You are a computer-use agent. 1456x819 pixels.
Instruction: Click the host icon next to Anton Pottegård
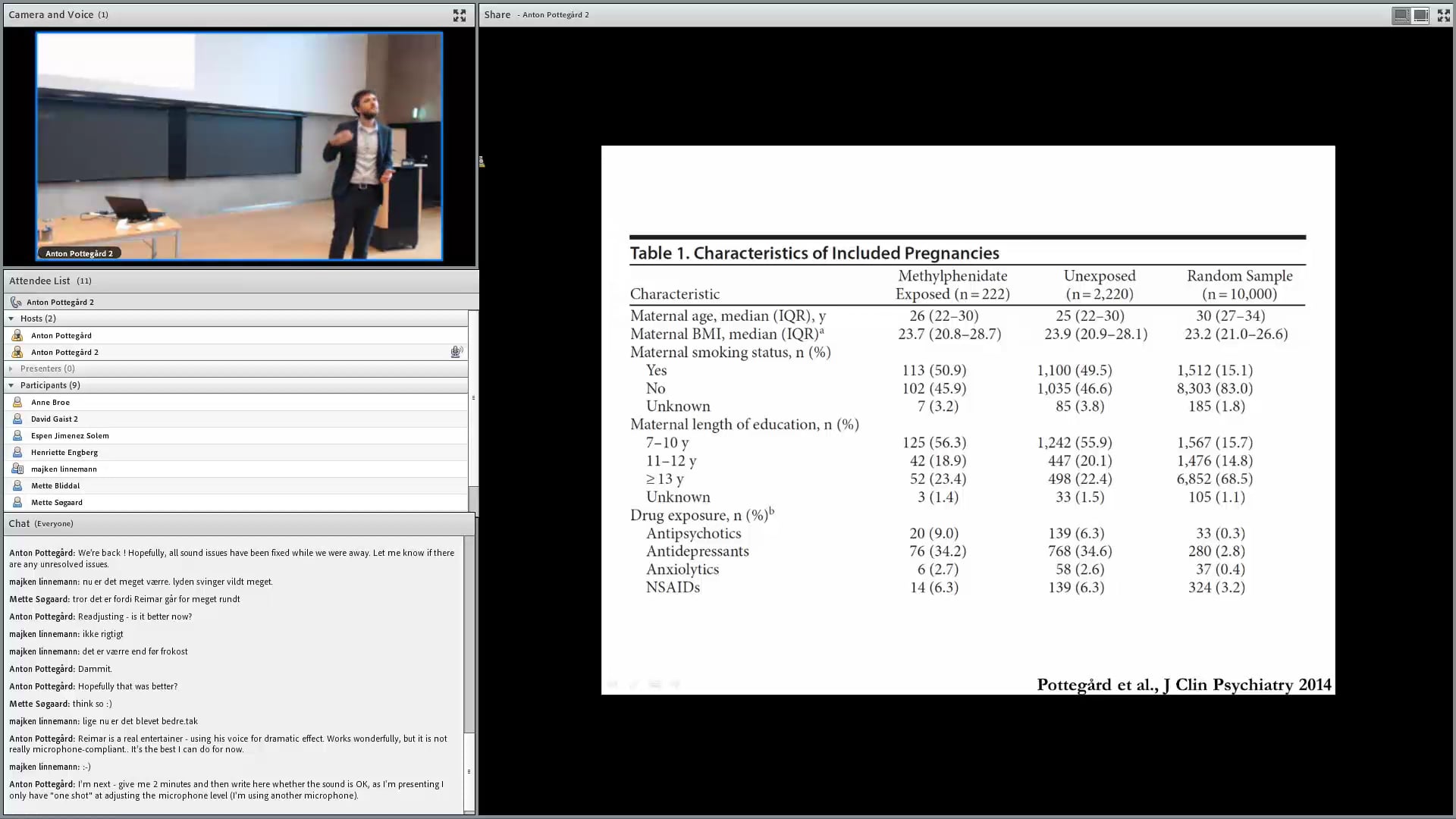coord(18,335)
